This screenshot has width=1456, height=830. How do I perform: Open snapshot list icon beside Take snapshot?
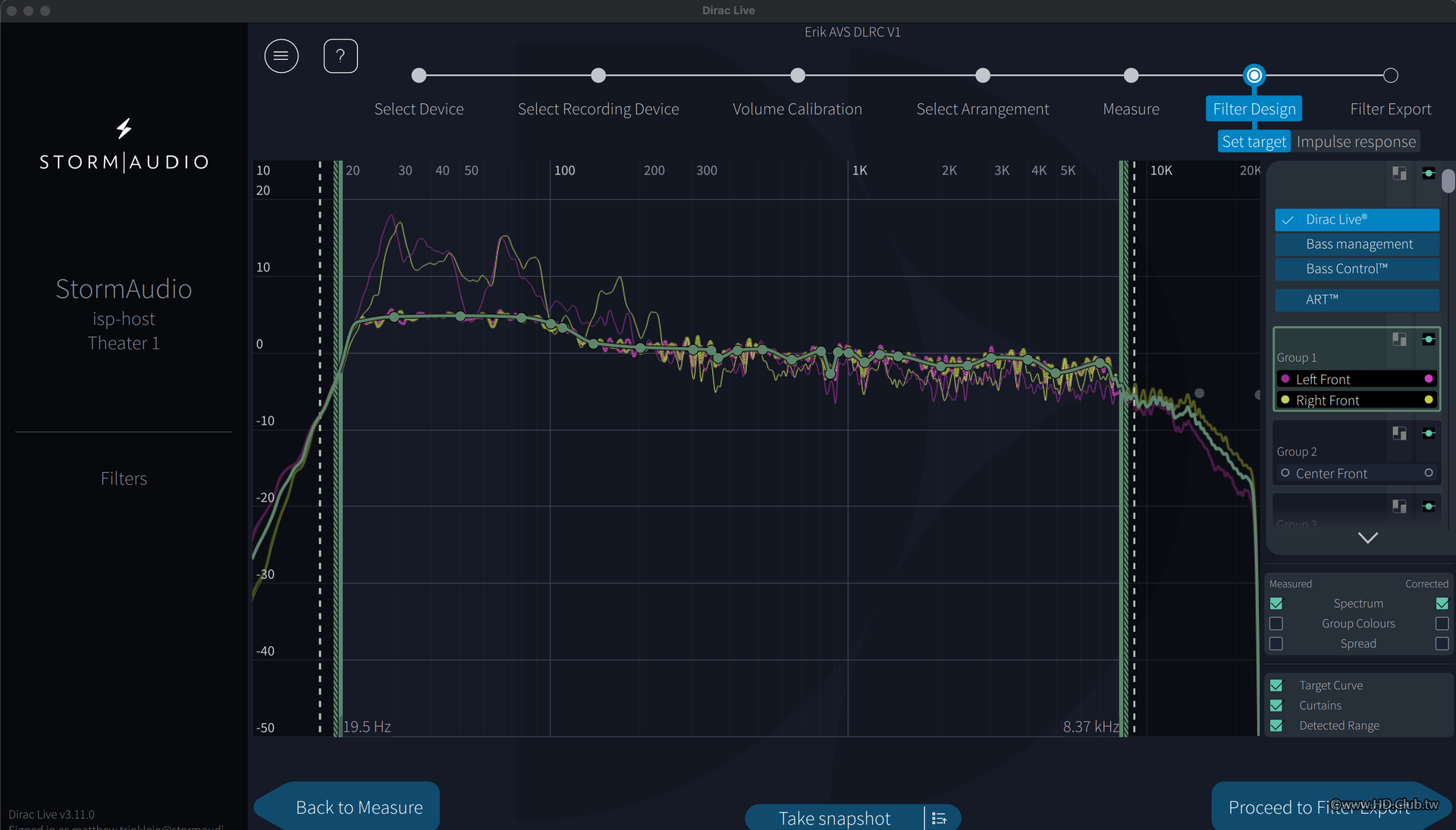(939, 818)
